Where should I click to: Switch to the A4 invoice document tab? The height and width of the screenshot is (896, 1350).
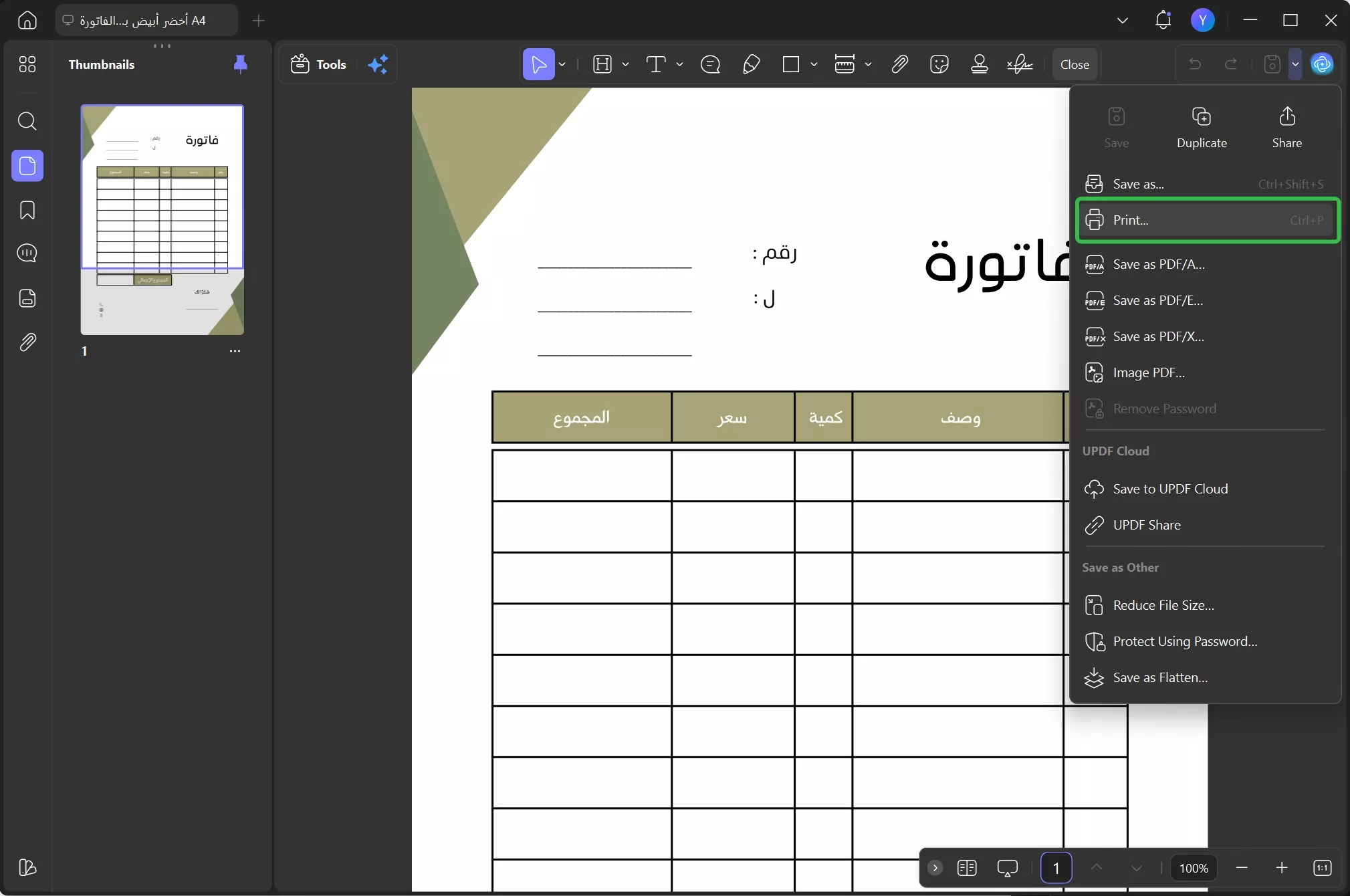(x=146, y=20)
